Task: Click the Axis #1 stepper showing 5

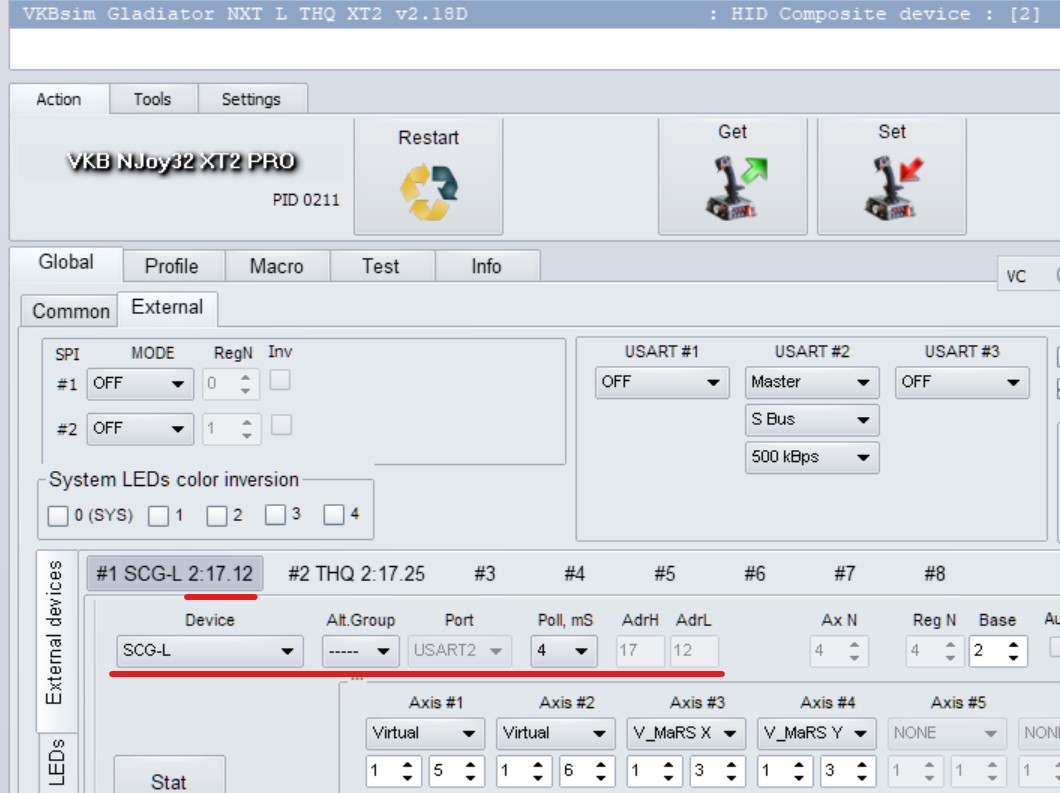Action: point(456,771)
